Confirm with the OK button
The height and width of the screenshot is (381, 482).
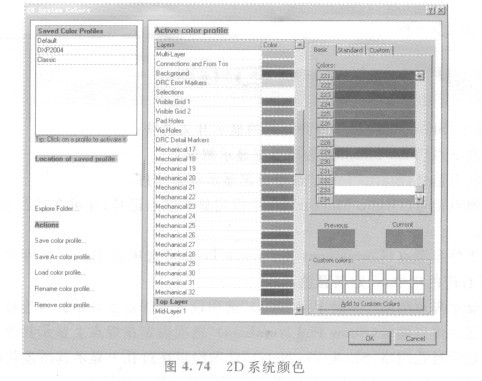369,338
